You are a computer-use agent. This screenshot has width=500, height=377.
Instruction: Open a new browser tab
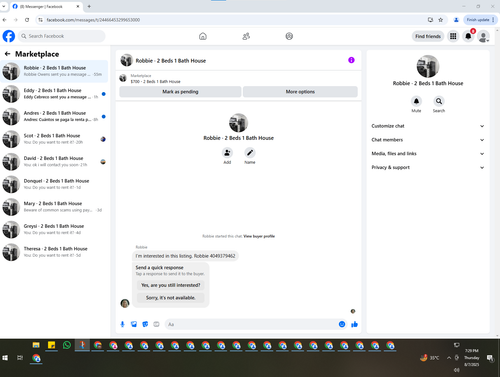[89, 6]
